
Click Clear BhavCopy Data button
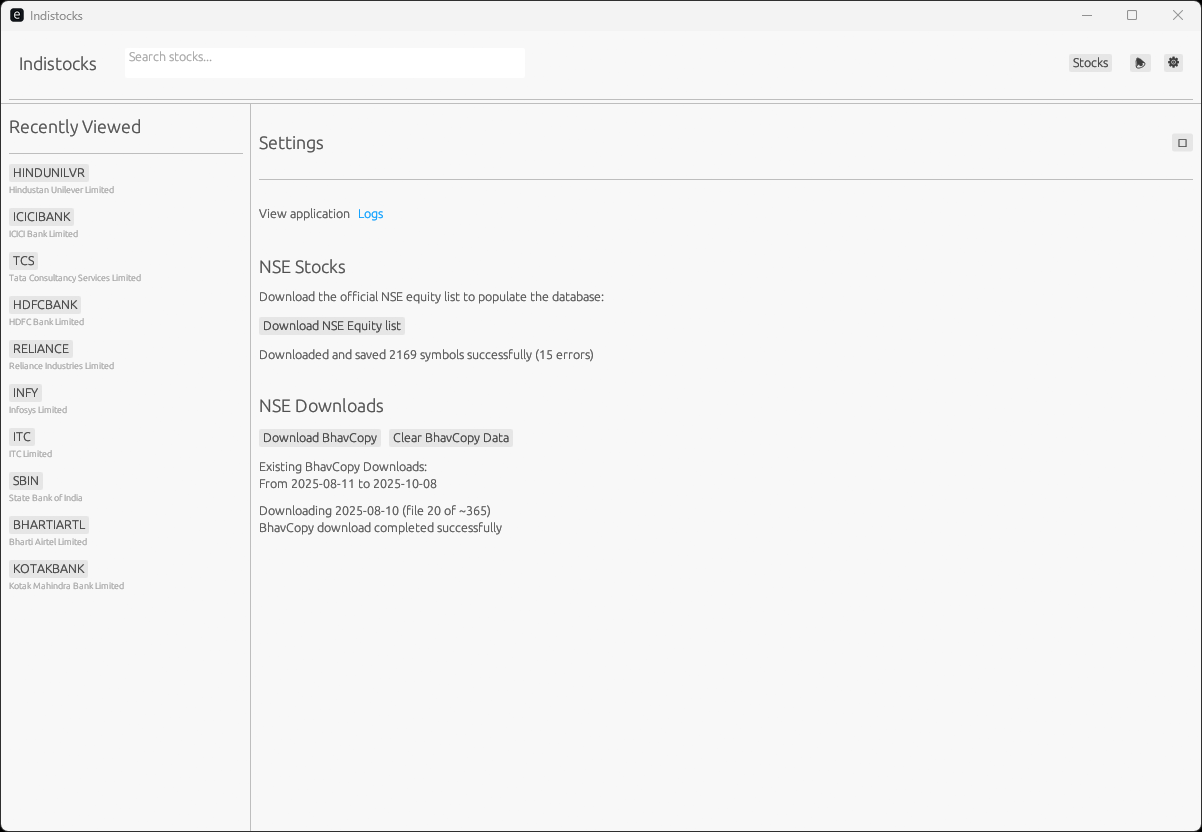click(451, 438)
